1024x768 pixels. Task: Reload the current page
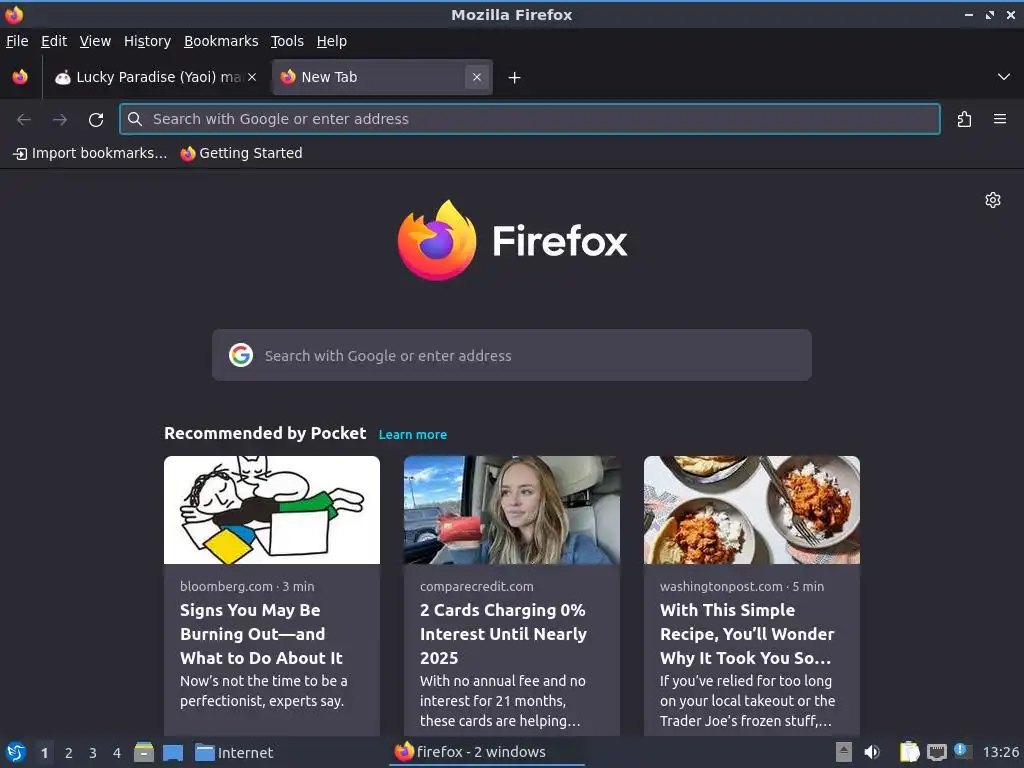pos(96,120)
